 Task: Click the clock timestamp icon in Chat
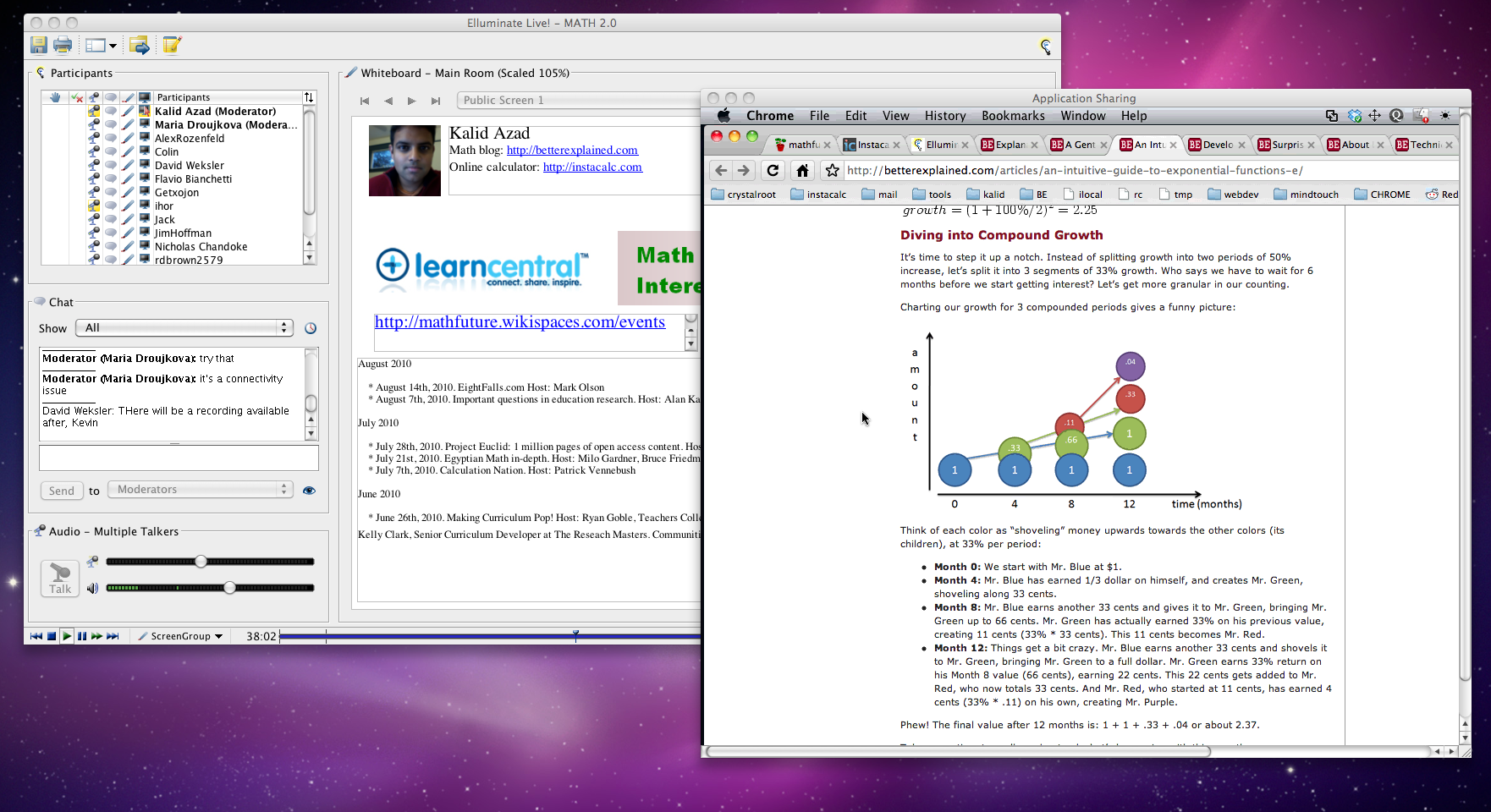311,328
